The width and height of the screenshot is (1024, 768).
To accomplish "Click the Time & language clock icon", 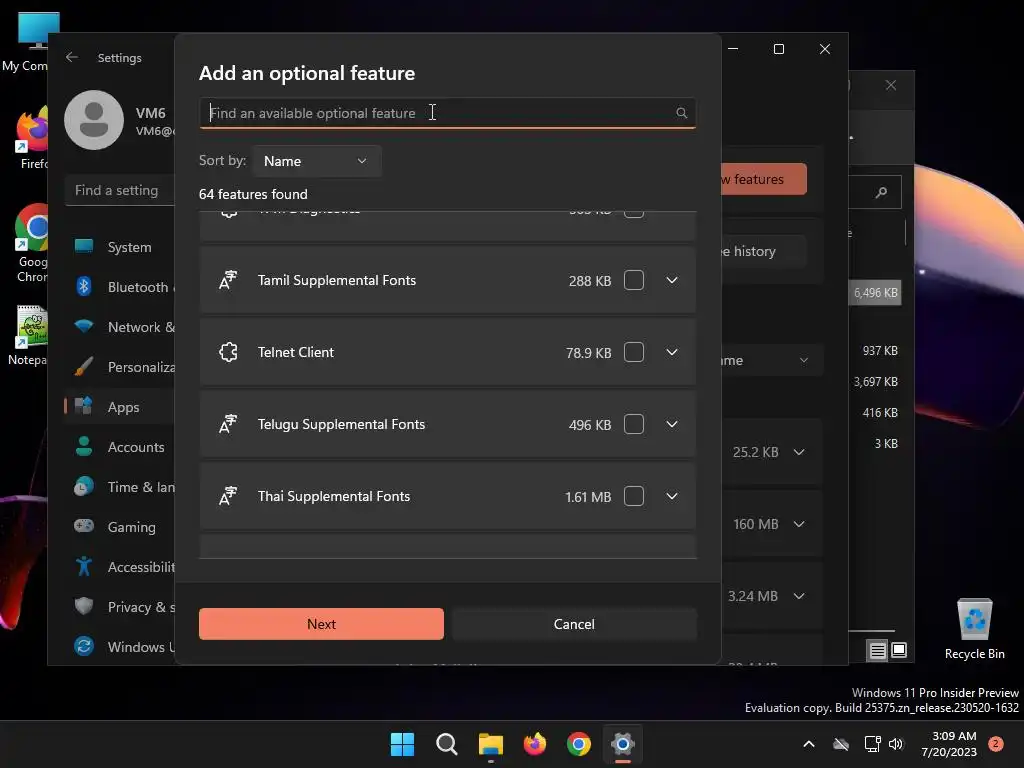I will click(84, 487).
